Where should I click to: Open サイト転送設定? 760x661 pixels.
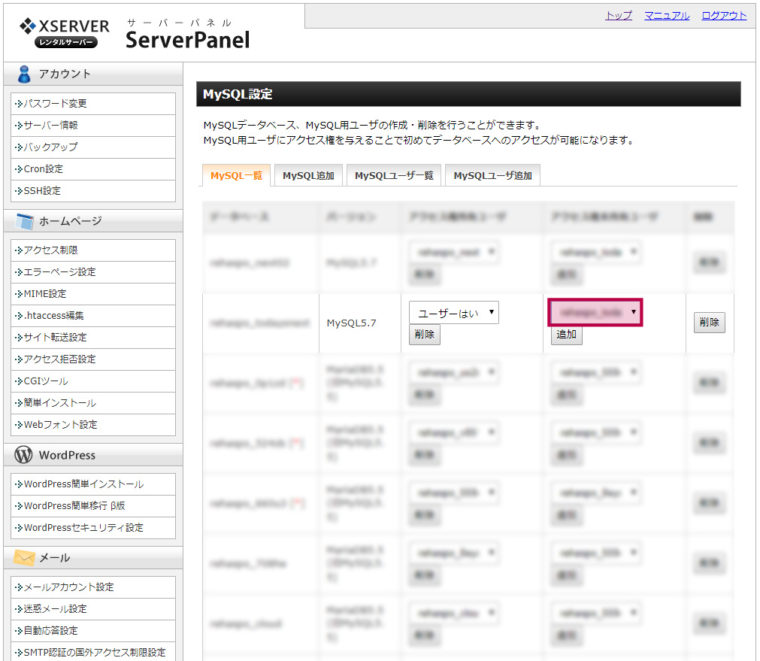click(x=93, y=337)
